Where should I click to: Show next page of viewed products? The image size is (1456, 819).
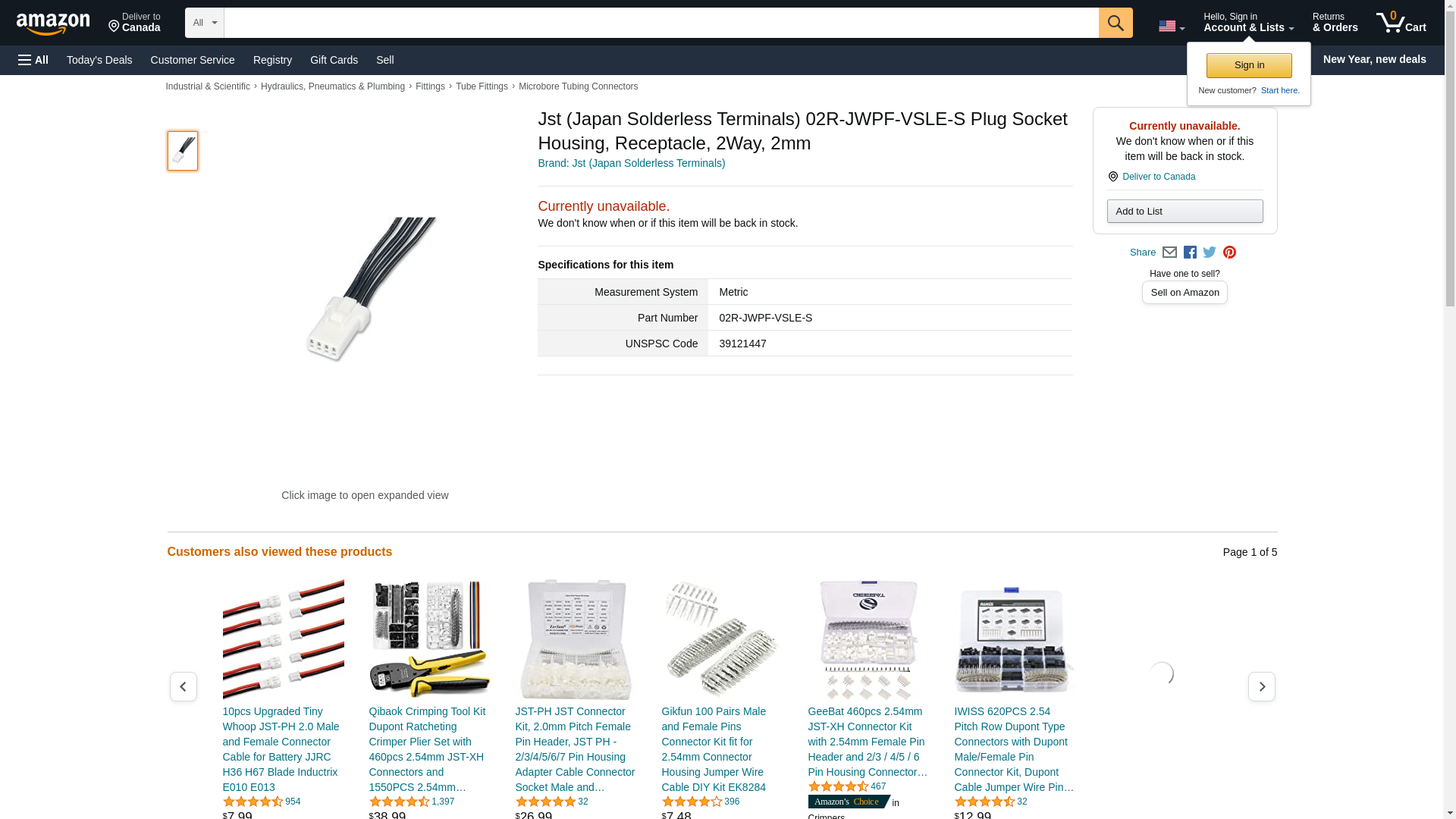click(1261, 686)
